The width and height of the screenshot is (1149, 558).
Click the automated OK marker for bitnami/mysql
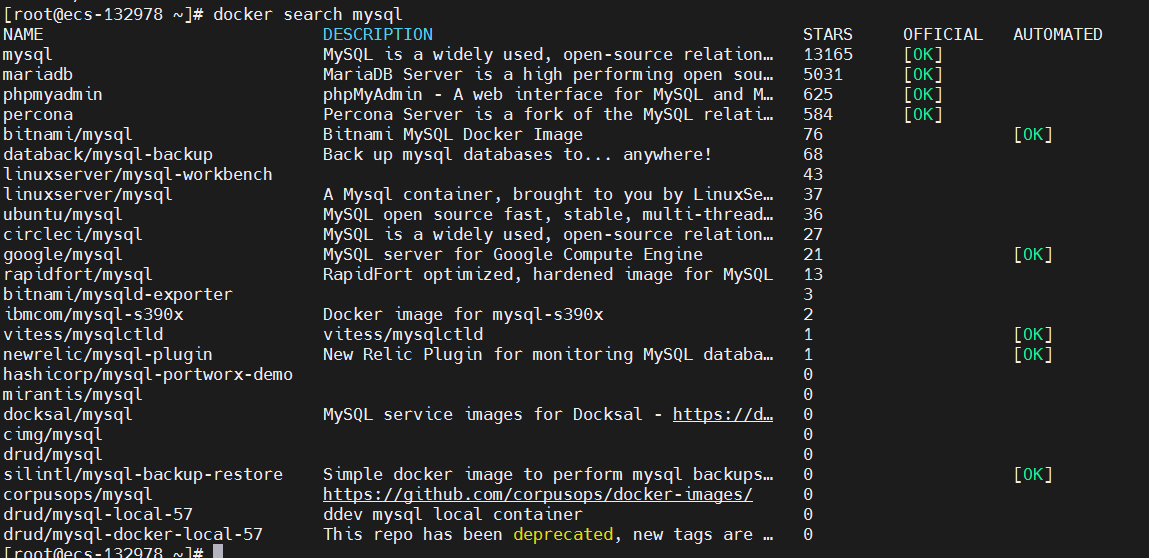(x=1032, y=135)
